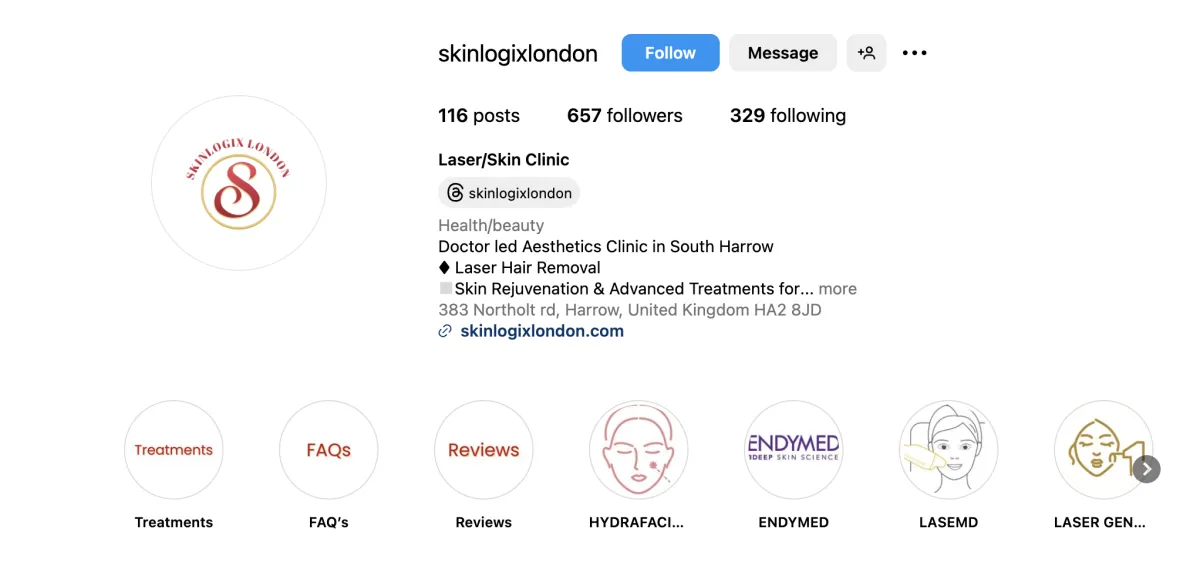Open the Treatments highlight

[x=174, y=450]
